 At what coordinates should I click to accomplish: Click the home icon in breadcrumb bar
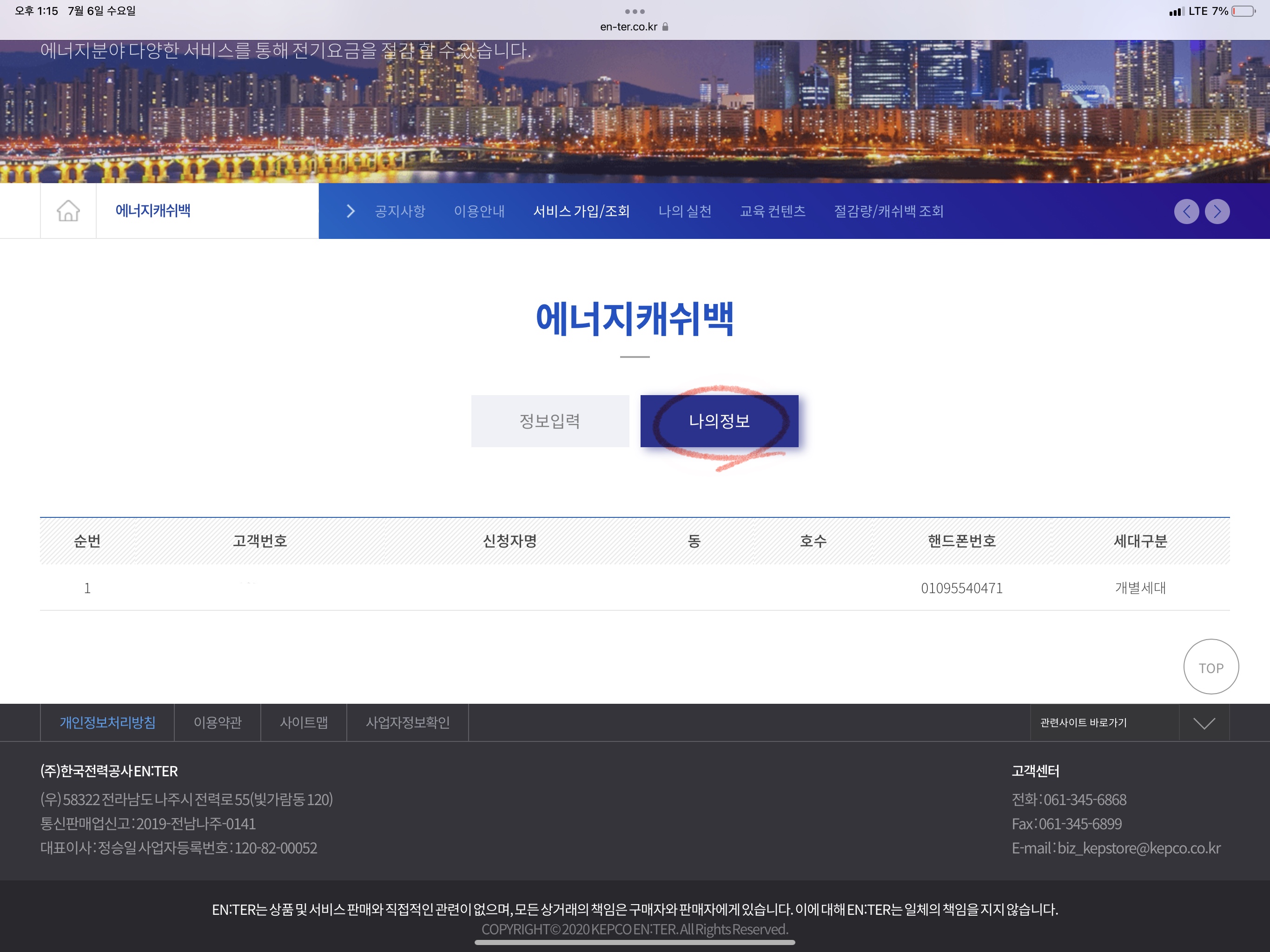click(68, 211)
